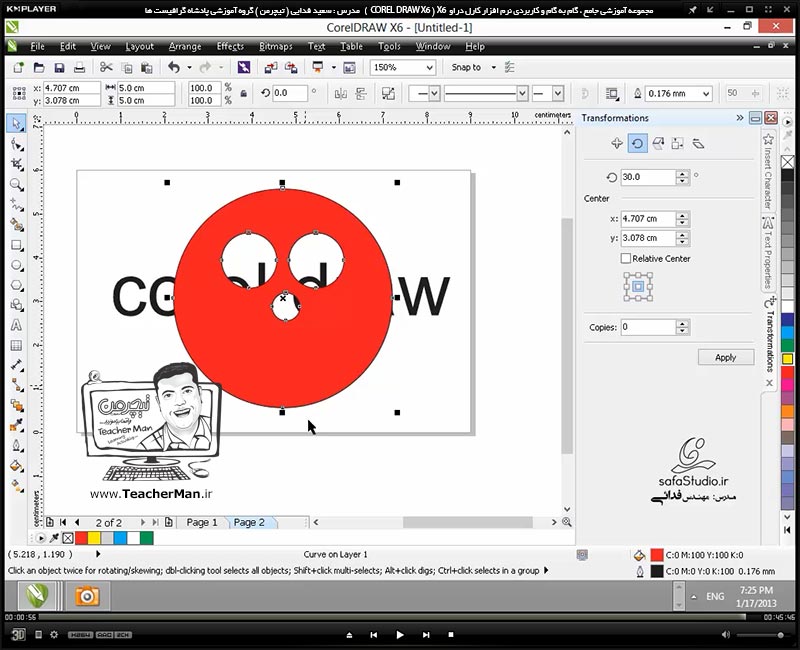Click the Cut scissors icon
This screenshot has height=650, width=800.
click(x=106, y=67)
